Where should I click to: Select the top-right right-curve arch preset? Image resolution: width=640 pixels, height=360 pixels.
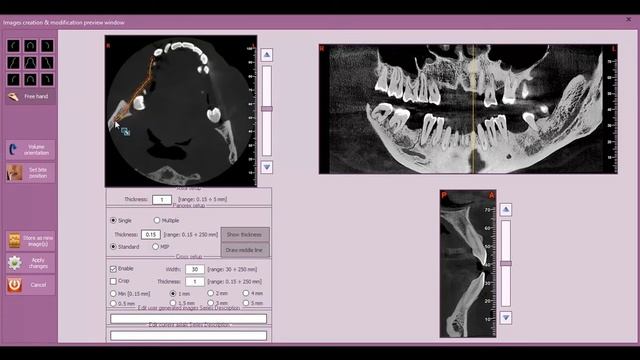click(47, 46)
